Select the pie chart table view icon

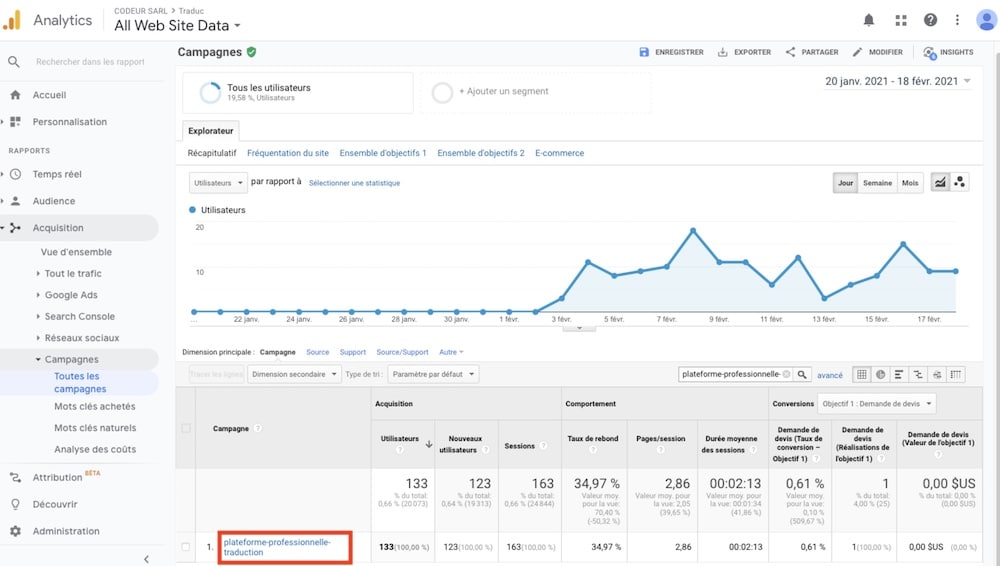[x=880, y=374]
